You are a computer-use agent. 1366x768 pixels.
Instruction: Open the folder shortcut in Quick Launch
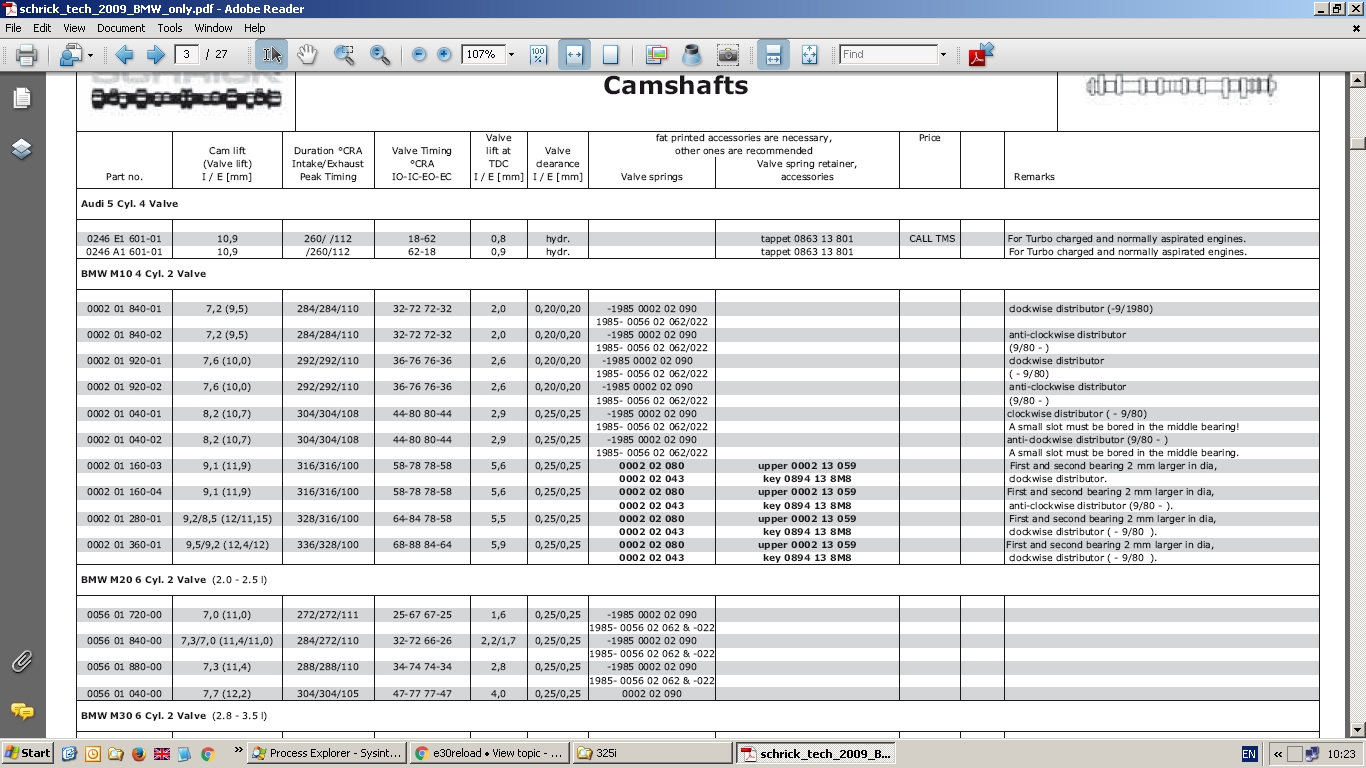click(115, 754)
